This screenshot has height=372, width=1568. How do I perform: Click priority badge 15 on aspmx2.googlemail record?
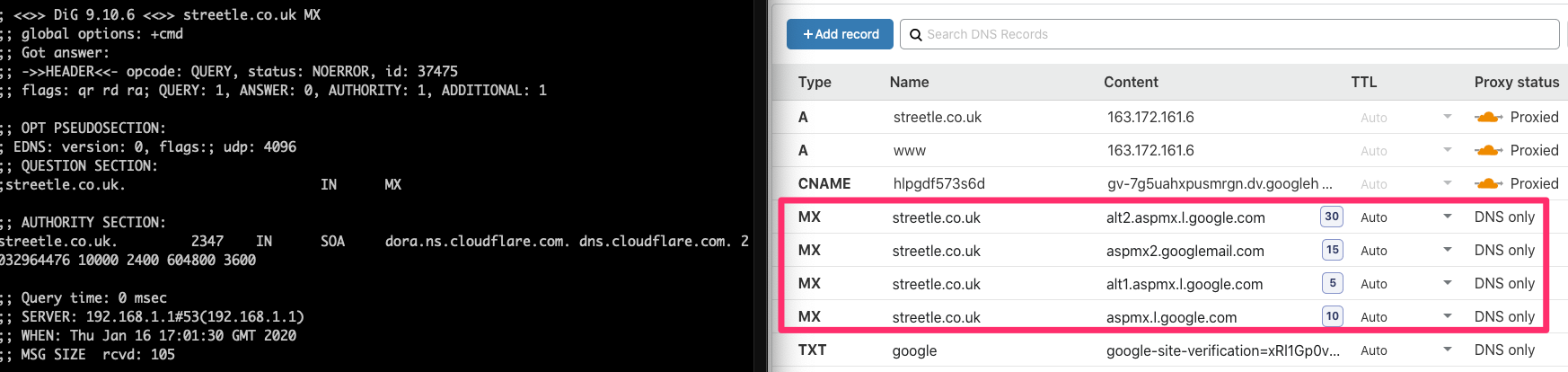1332,250
